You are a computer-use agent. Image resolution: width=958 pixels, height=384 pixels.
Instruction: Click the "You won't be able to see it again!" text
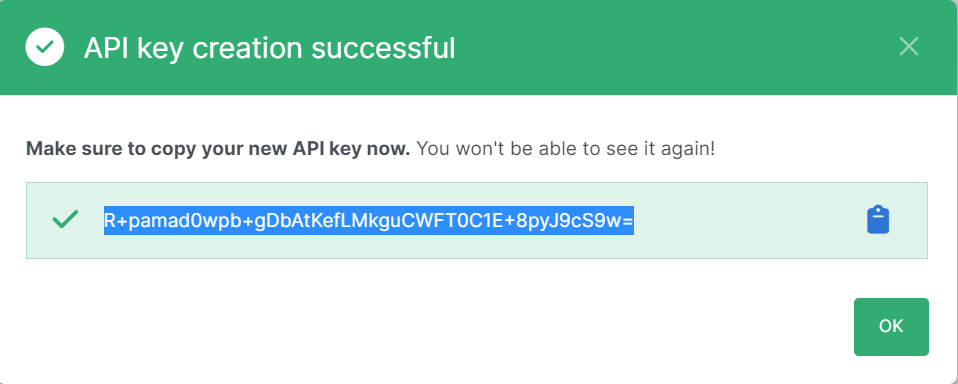point(566,148)
